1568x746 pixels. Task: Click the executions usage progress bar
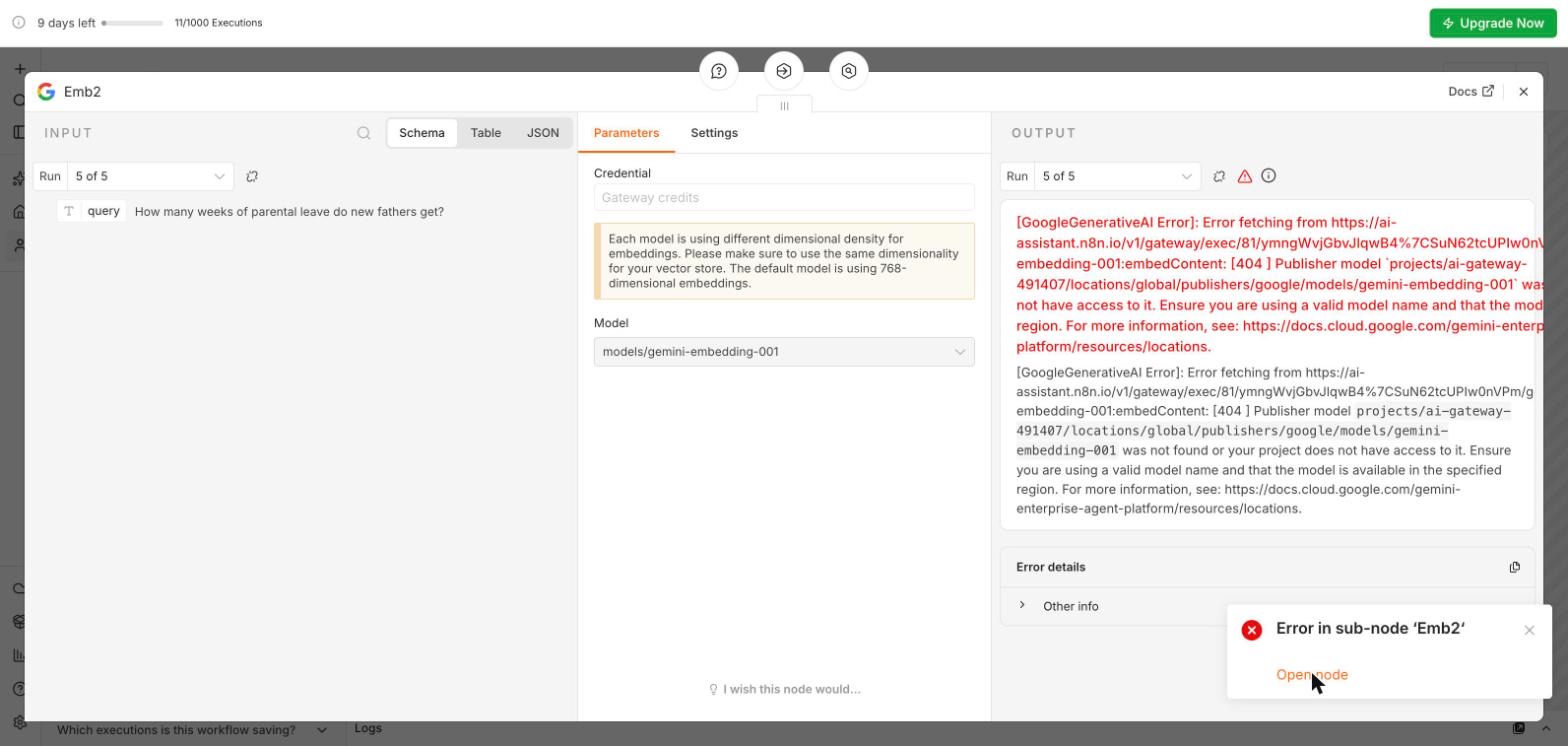coord(132,23)
